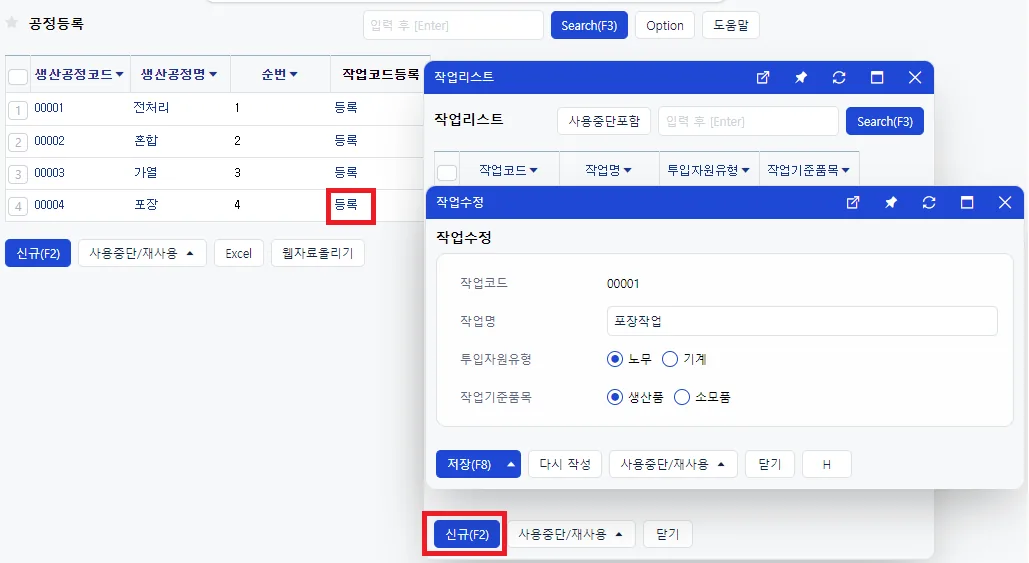The width and height of the screenshot is (1029, 563).
Task: Open 작업명 column dropdown in 작업리스트
Action: click(627, 170)
